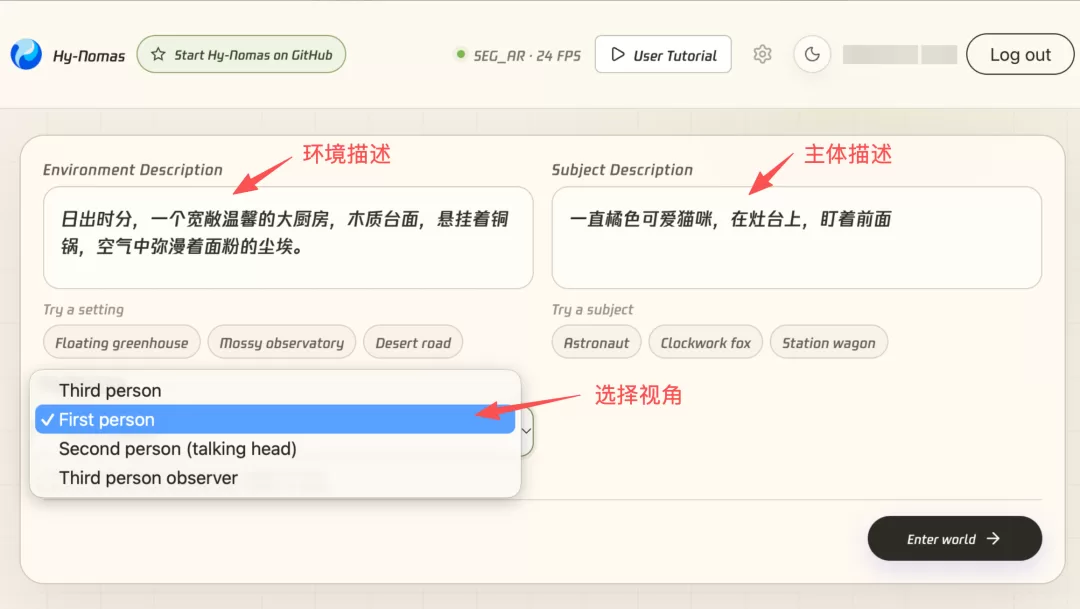Click the Hy-Nomas blue swirl logo
The height and width of the screenshot is (609, 1080).
pos(26,54)
